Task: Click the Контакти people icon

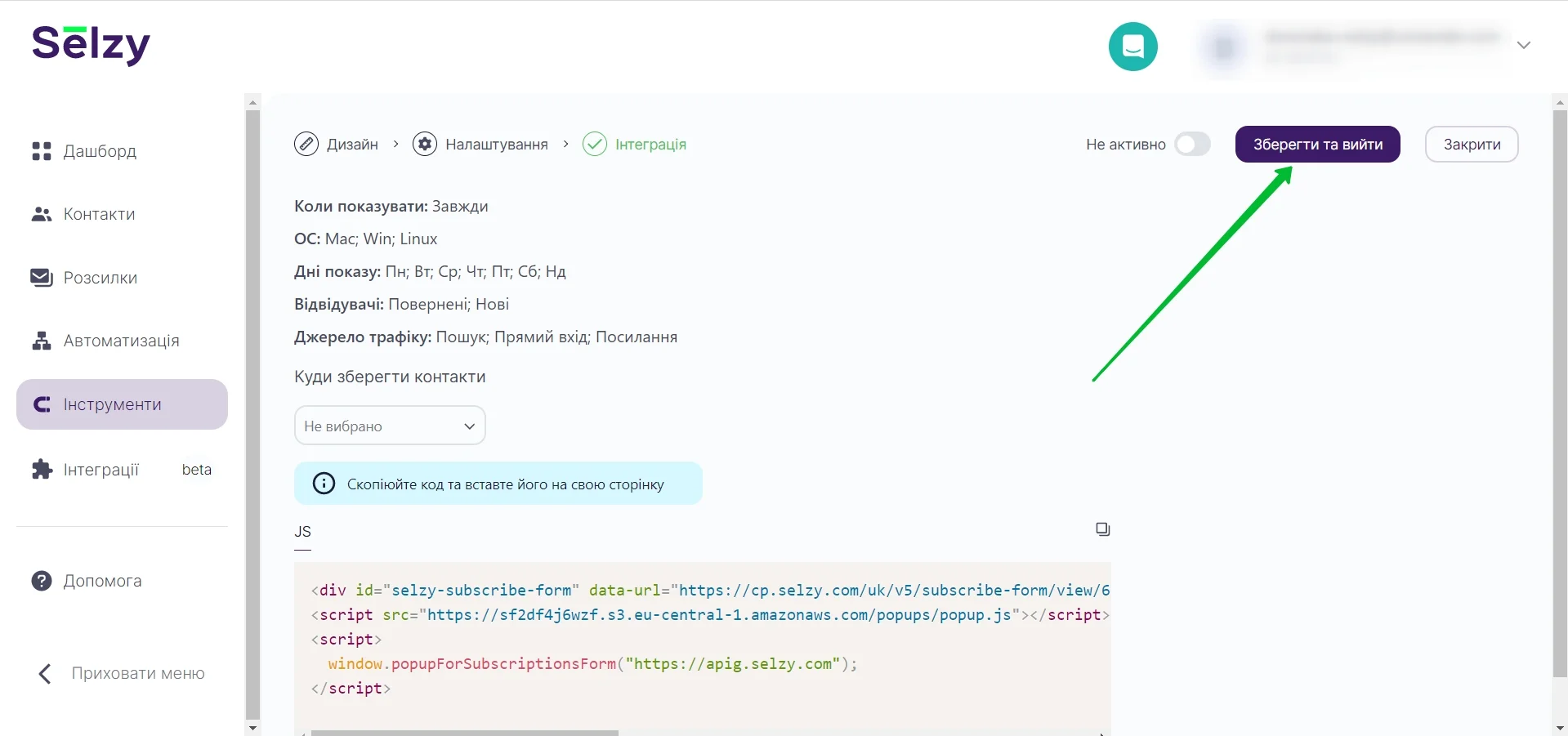Action: pyautogui.click(x=42, y=214)
